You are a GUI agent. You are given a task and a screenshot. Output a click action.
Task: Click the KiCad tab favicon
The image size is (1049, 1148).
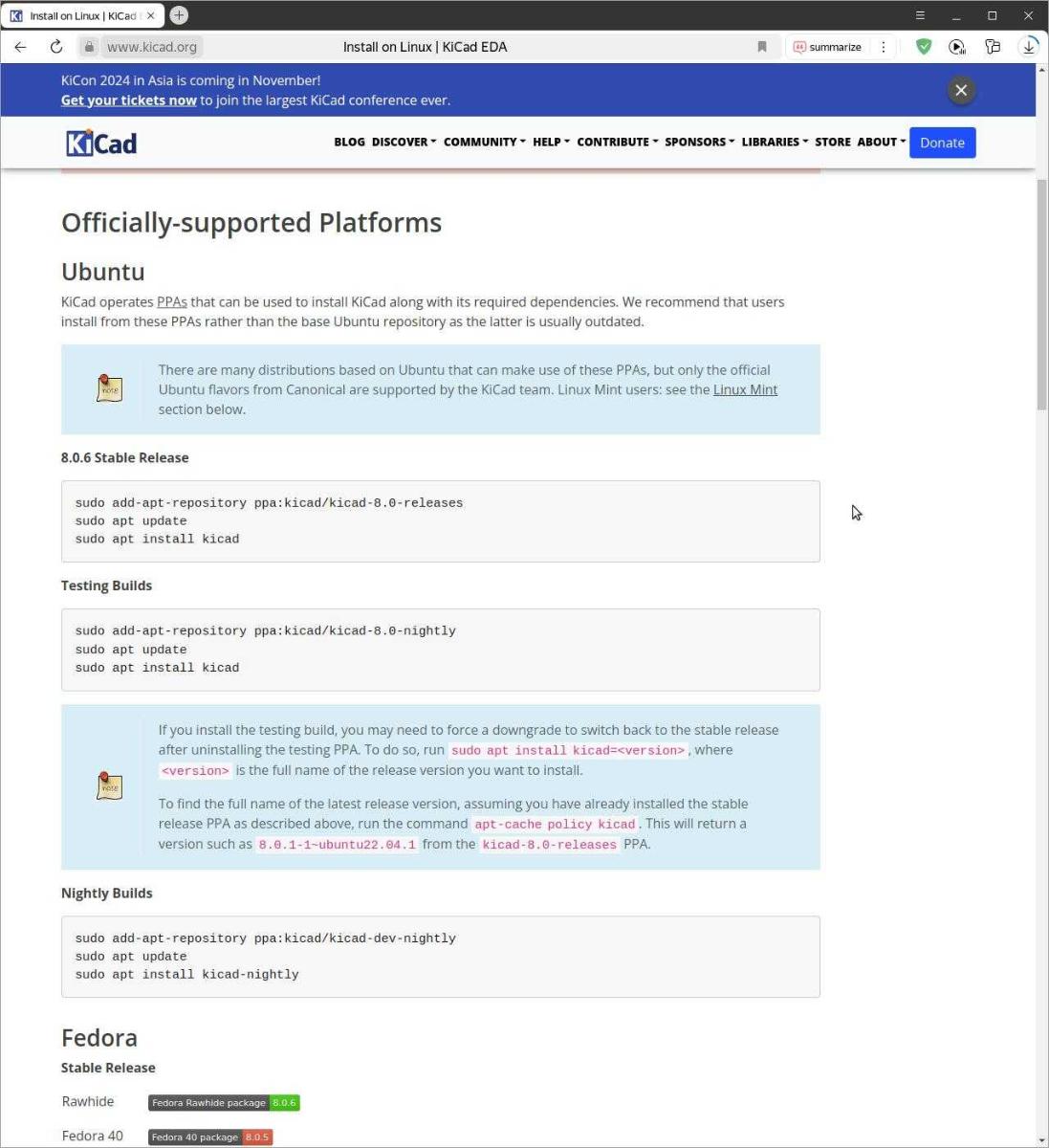click(x=16, y=15)
